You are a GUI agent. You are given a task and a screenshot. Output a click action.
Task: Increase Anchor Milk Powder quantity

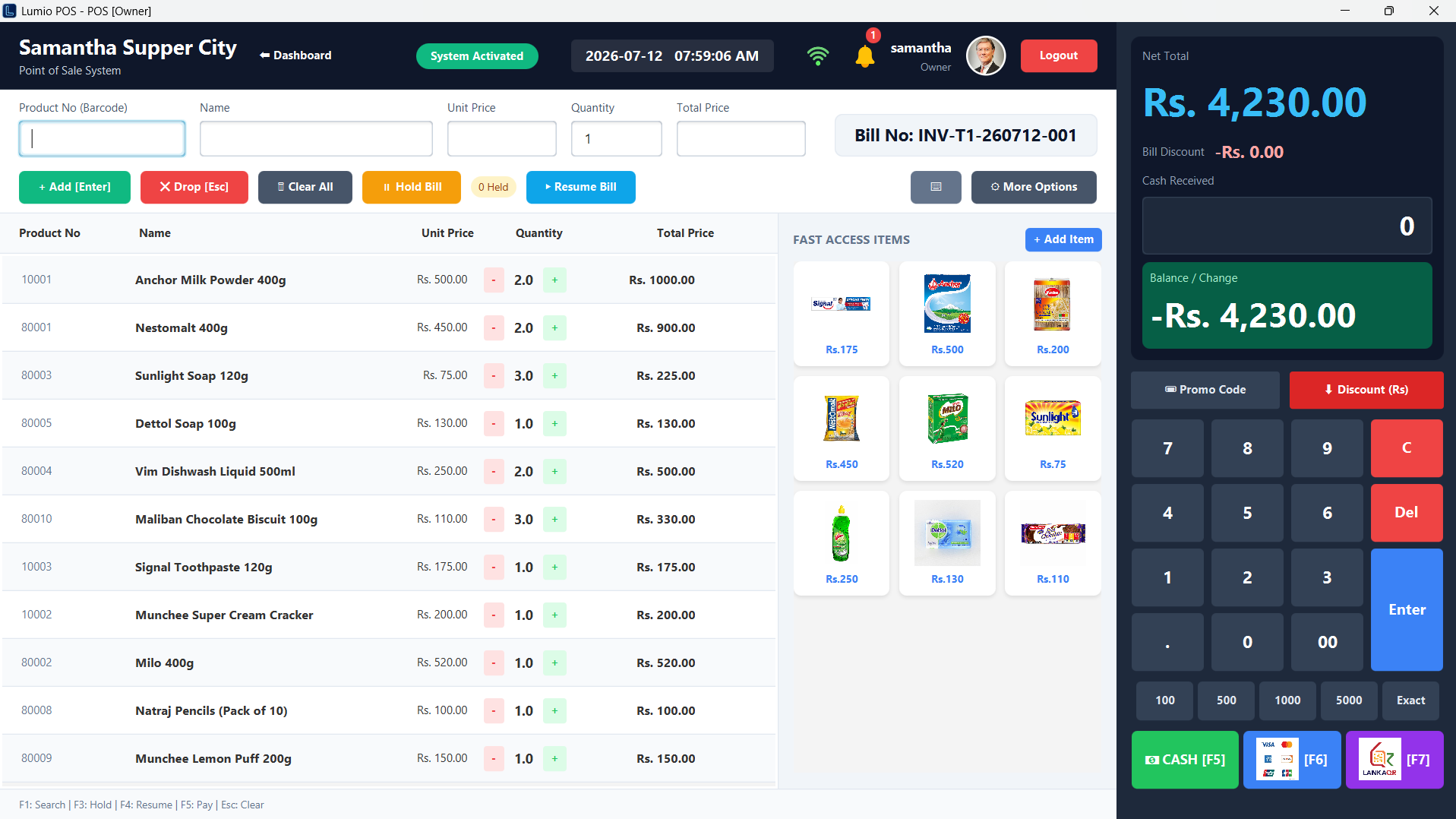(x=554, y=280)
